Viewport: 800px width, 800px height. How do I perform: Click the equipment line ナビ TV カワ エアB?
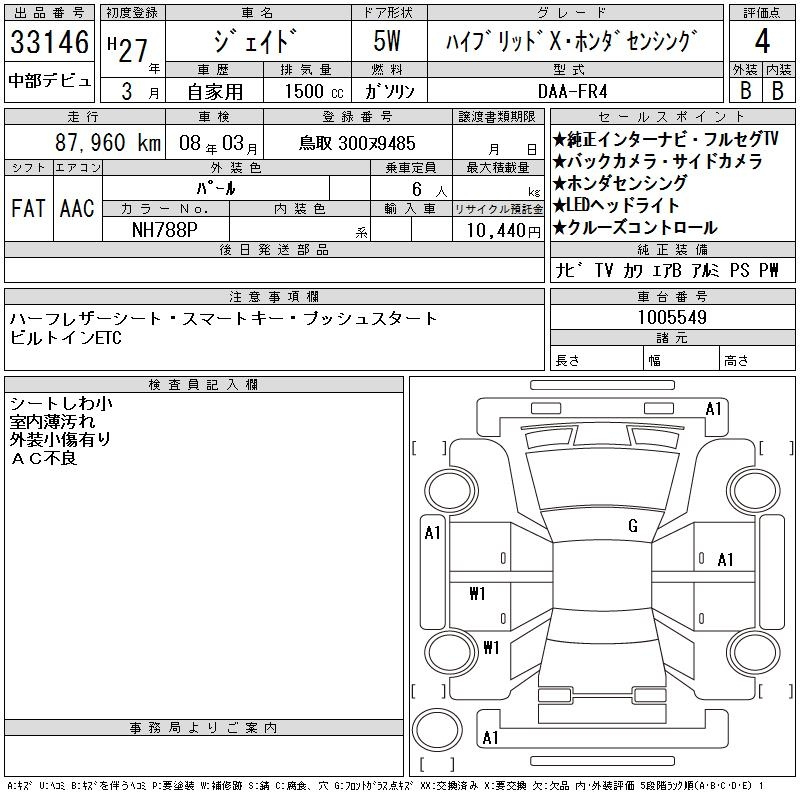click(x=667, y=270)
